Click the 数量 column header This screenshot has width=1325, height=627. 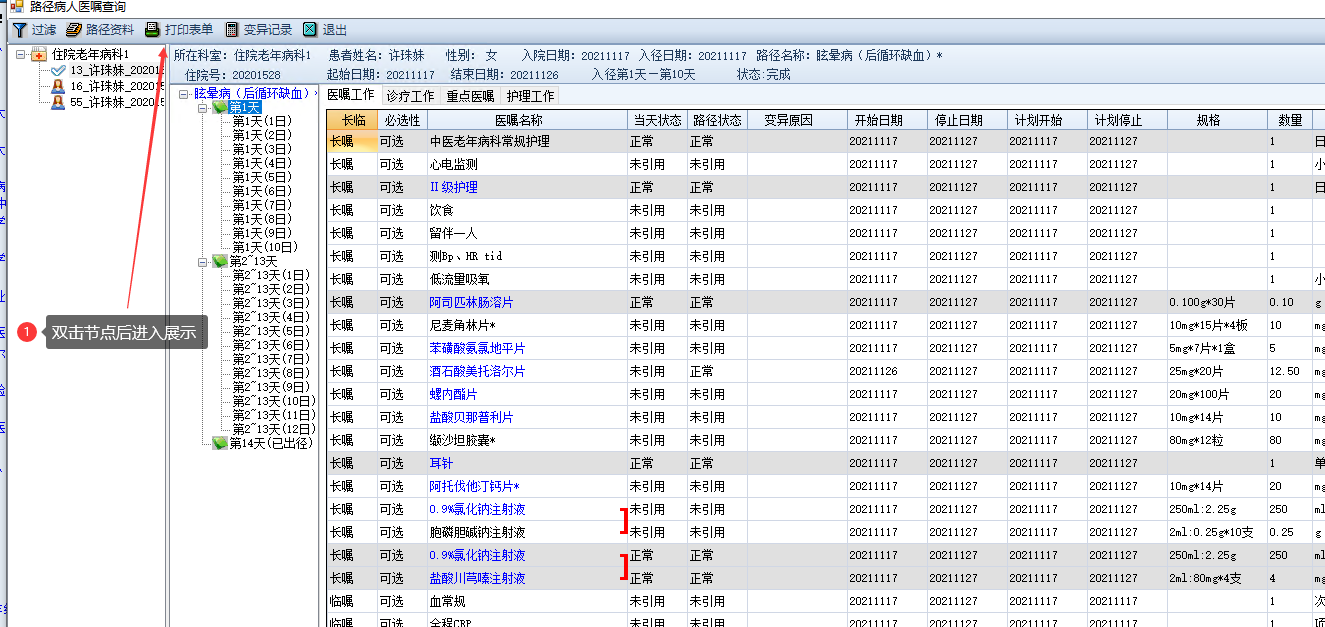(x=1290, y=120)
